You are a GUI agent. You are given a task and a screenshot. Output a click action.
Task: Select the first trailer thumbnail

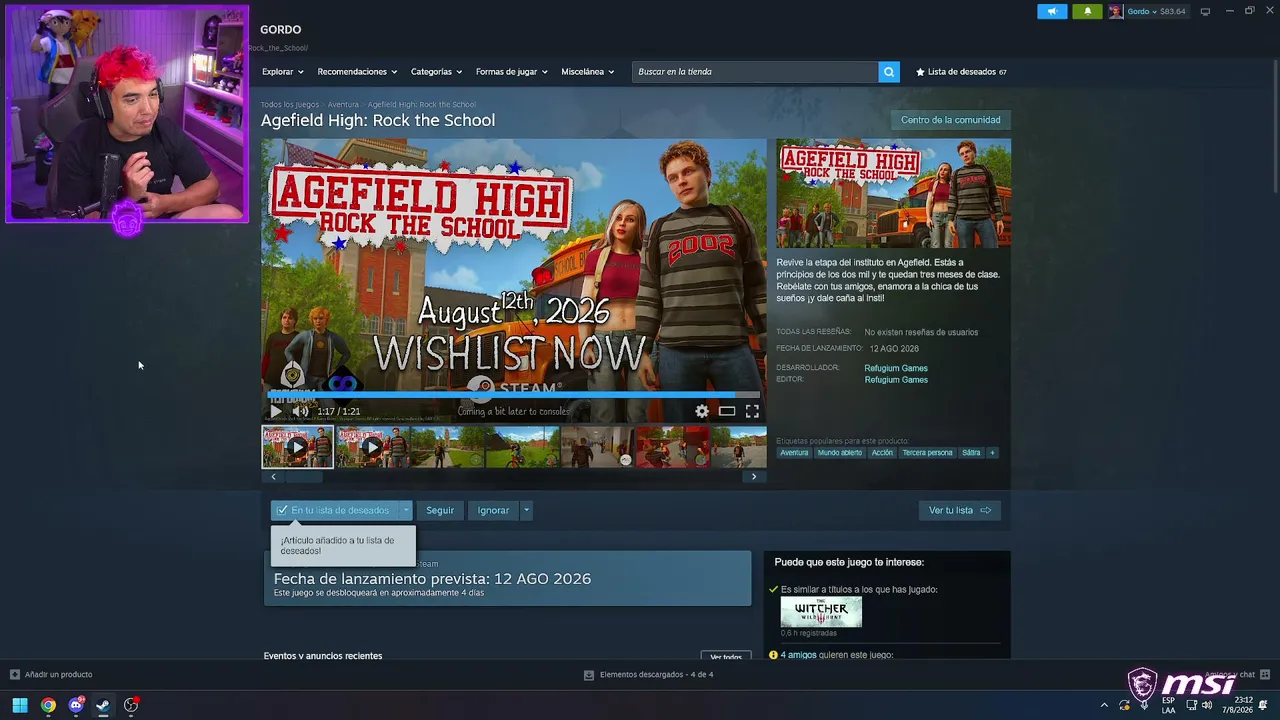[x=297, y=447]
